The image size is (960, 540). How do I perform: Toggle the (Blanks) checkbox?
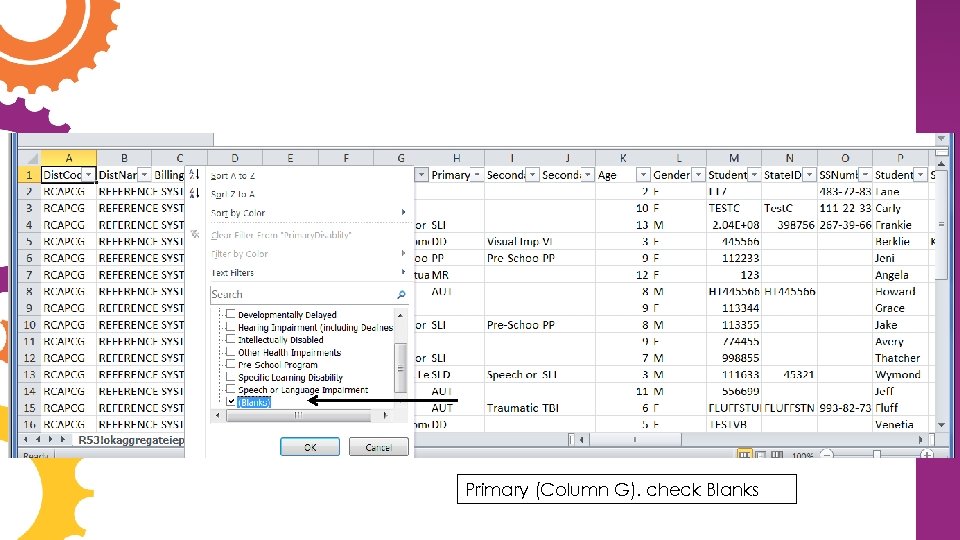click(x=230, y=402)
